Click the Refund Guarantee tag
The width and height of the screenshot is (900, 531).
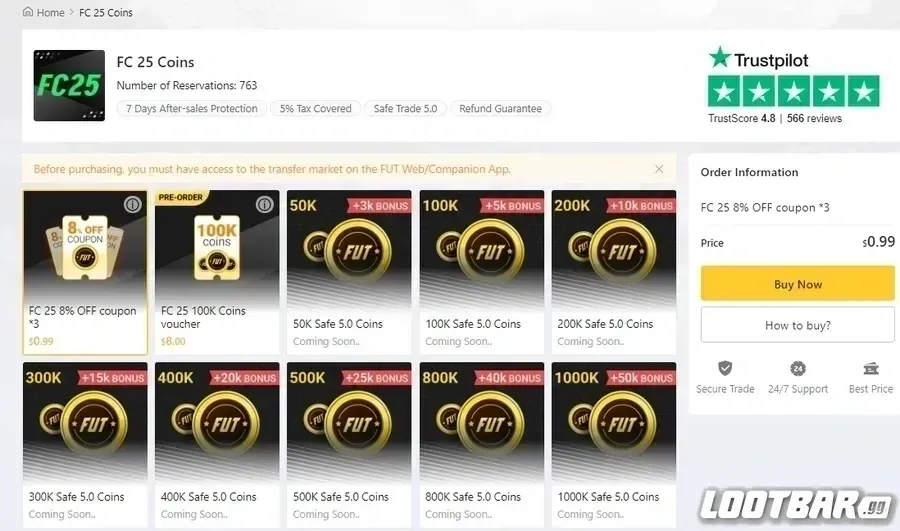[501, 108]
